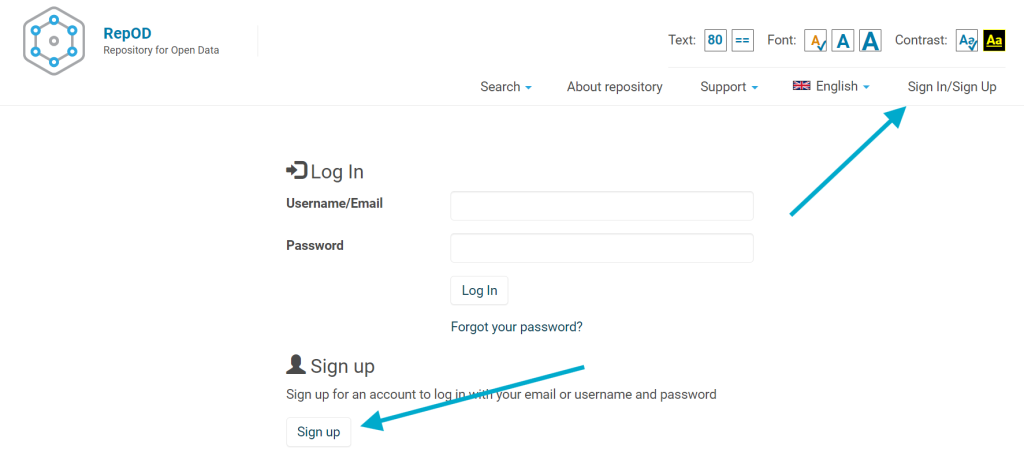Click the RepOD title text link
This screenshot has width=1024, height=475.
click(x=127, y=33)
